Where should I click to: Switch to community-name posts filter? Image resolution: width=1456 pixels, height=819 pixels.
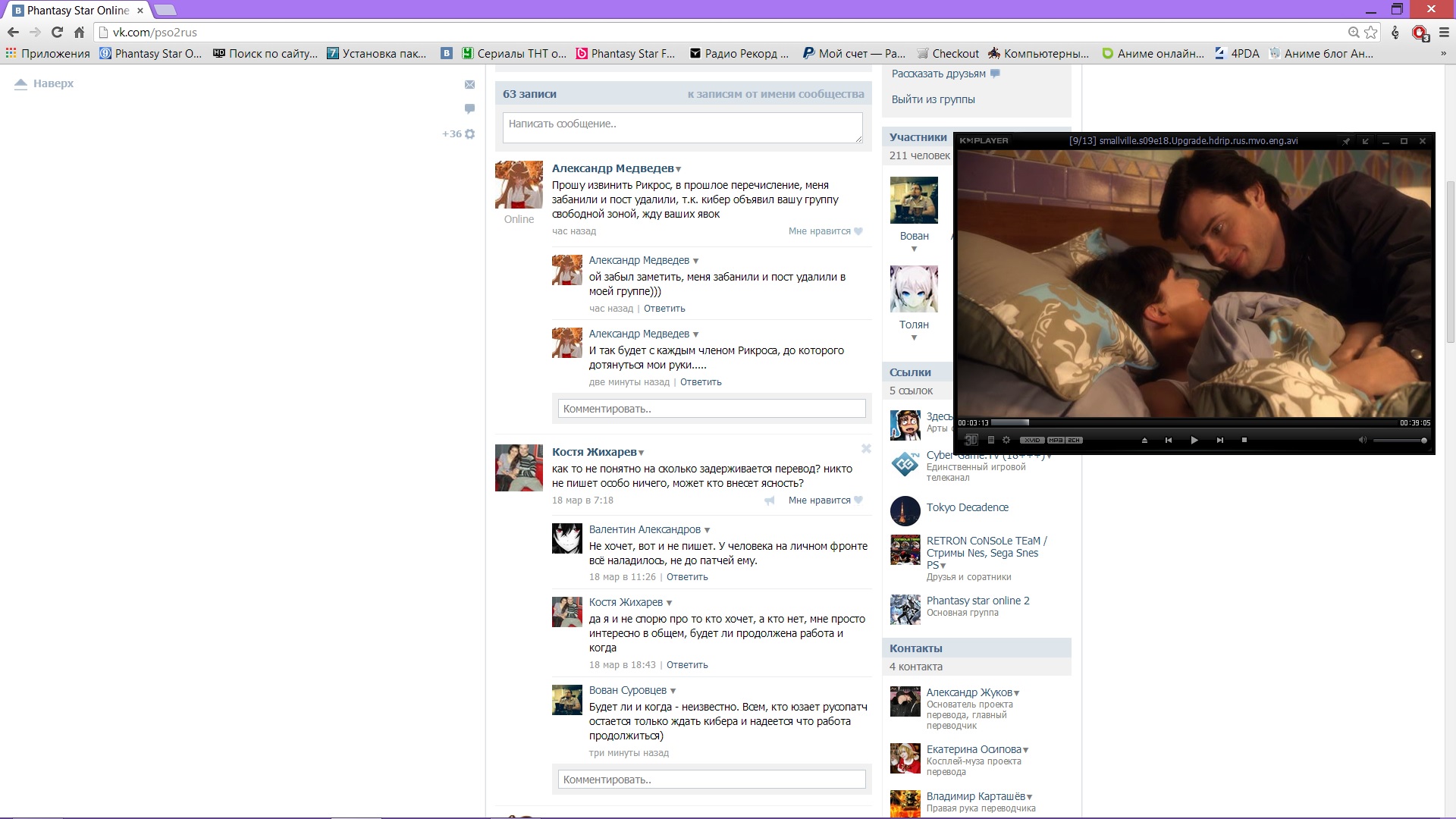point(775,94)
